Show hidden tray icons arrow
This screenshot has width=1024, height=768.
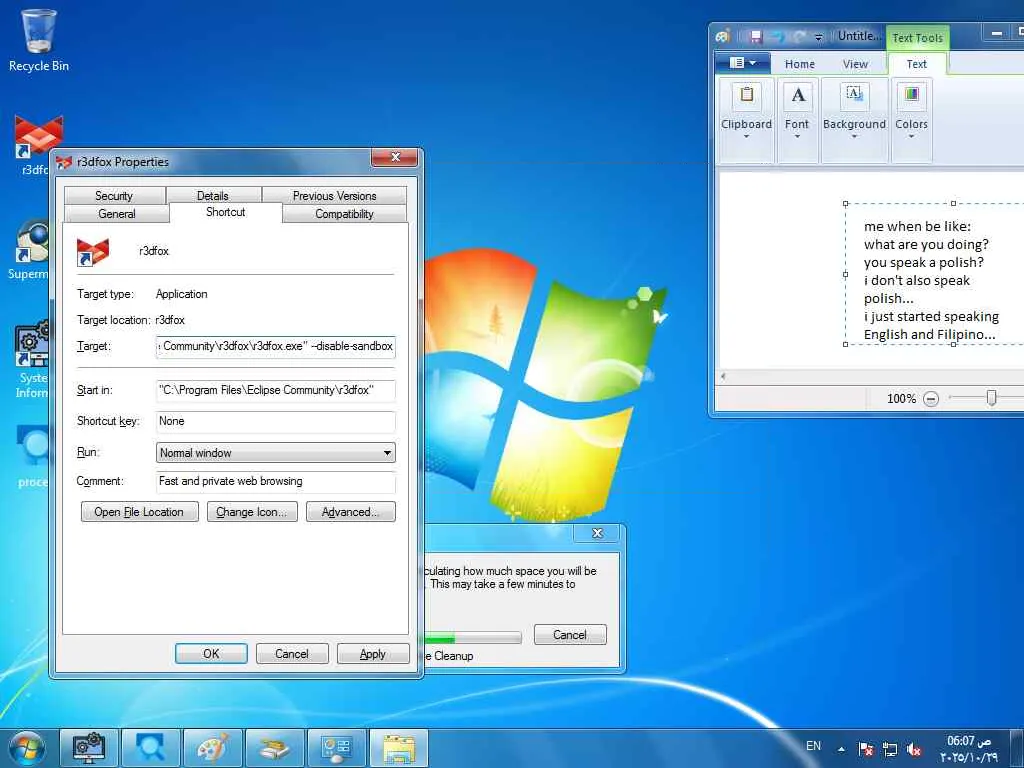[x=841, y=749]
